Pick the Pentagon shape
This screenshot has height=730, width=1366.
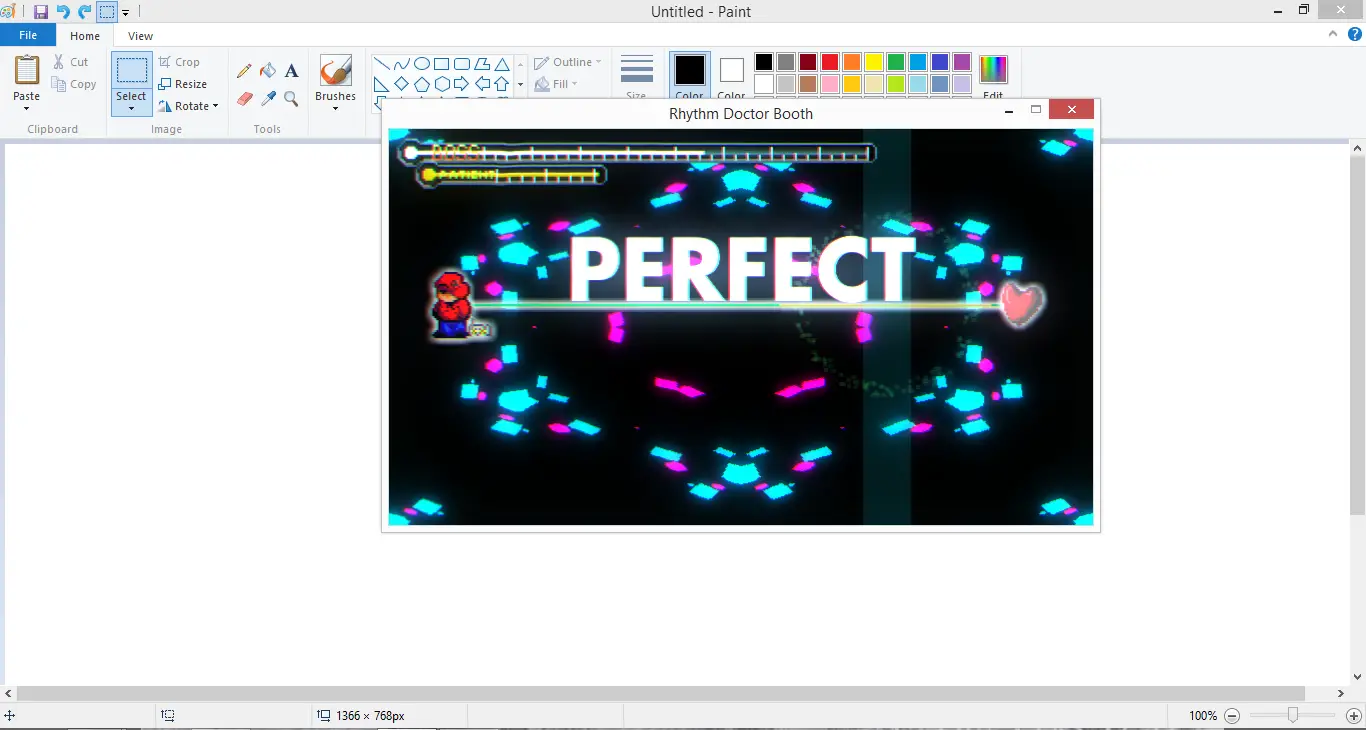pos(422,84)
